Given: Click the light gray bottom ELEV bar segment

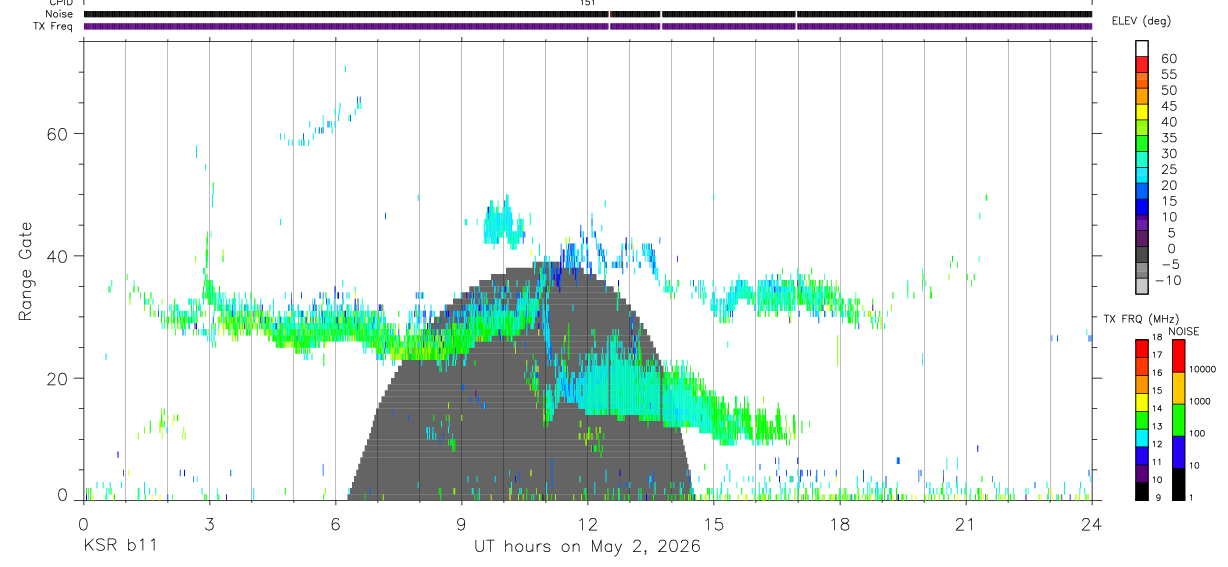Looking at the screenshot, I should coord(1142,286).
